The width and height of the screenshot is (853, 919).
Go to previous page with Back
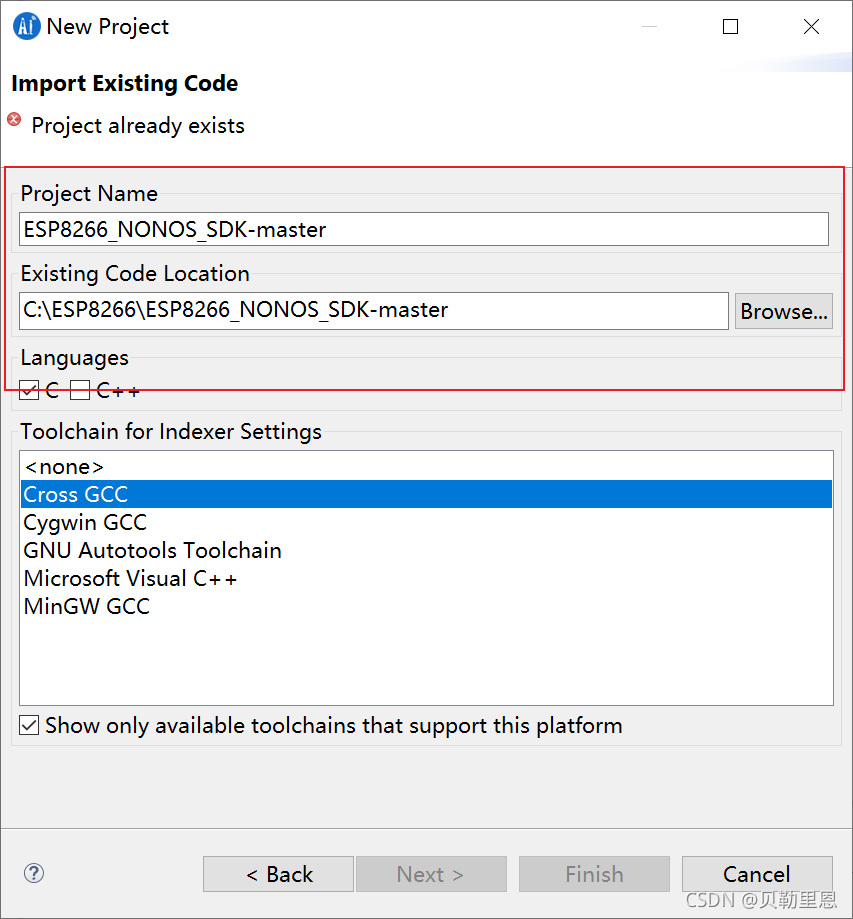coord(278,874)
